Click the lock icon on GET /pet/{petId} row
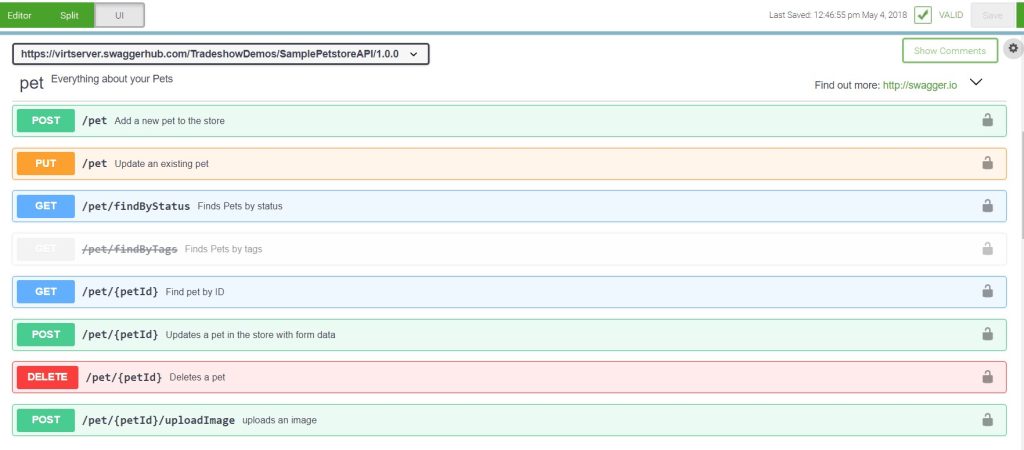 (987, 291)
